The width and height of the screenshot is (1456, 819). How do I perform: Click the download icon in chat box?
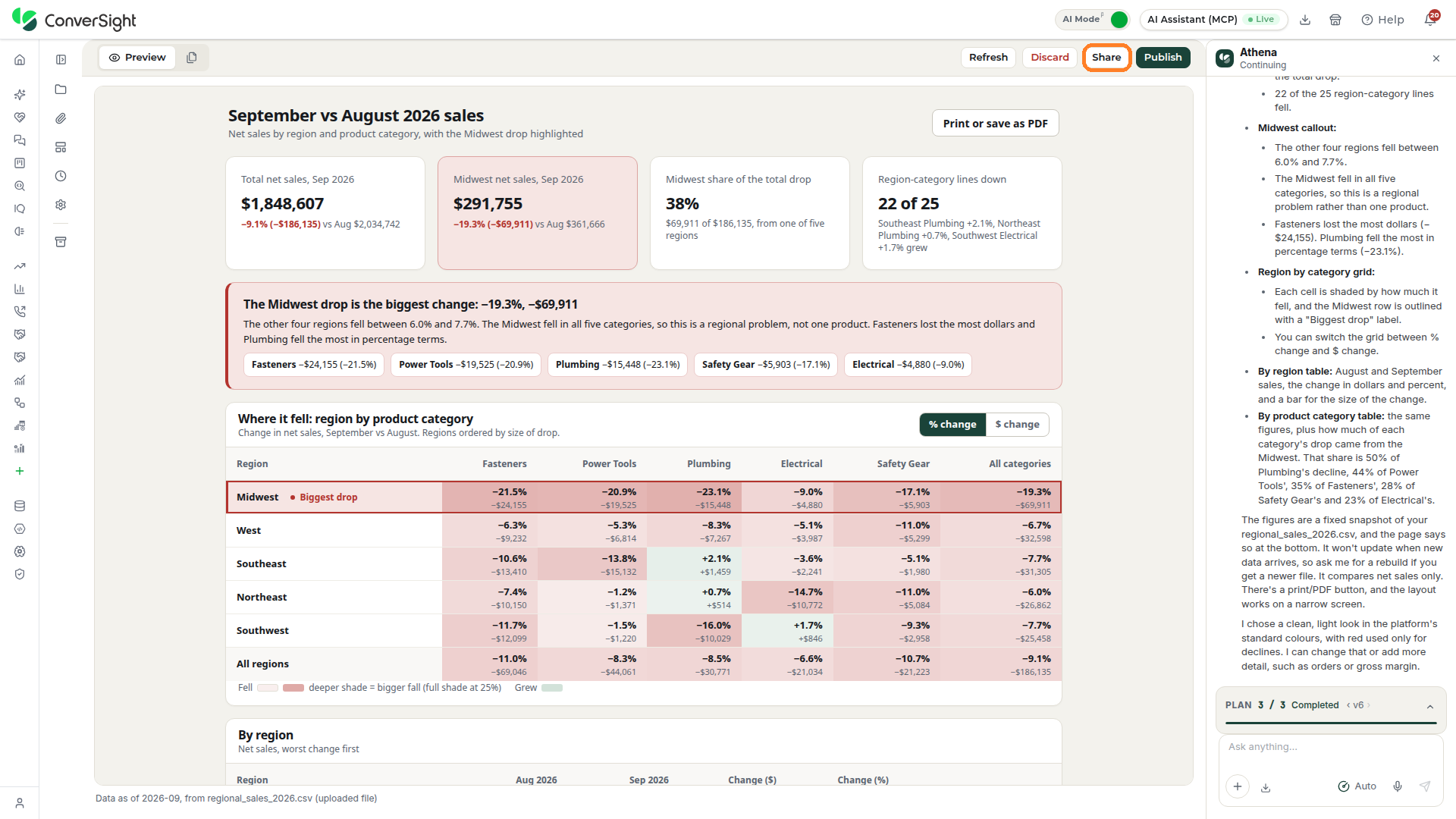pos(1266,787)
